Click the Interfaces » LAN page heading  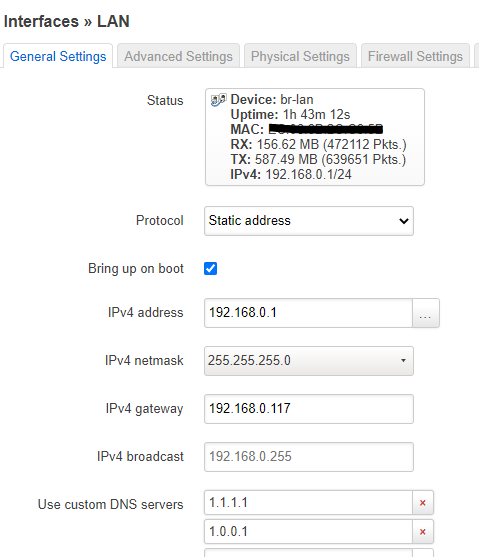[x=66, y=21]
